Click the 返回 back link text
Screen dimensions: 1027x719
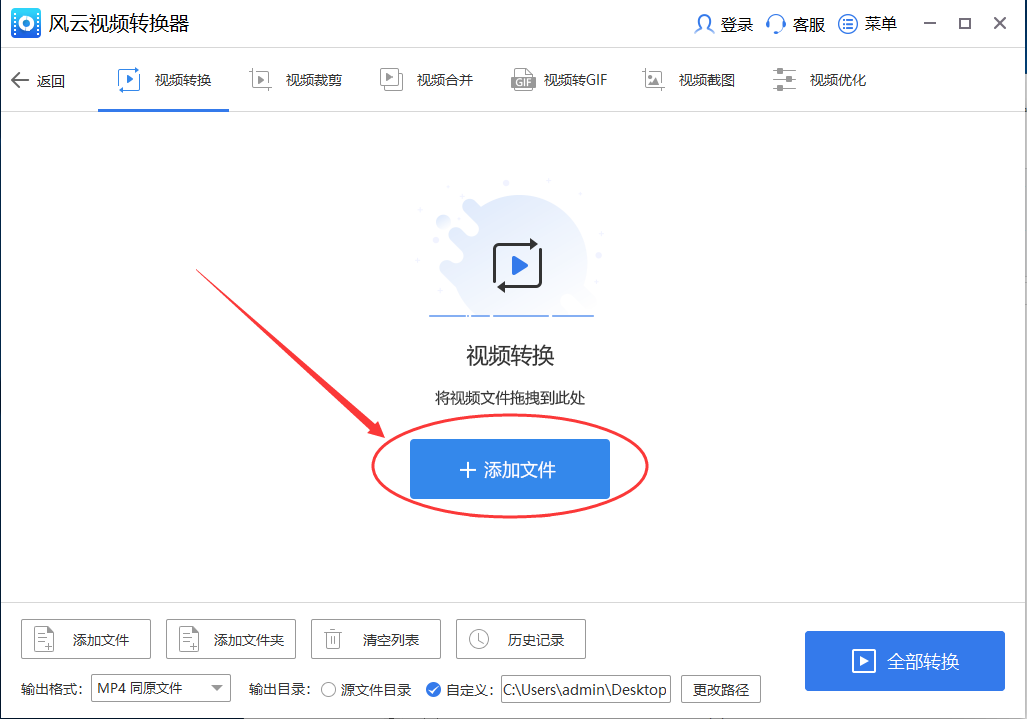pyautogui.click(x=50, y=81)
